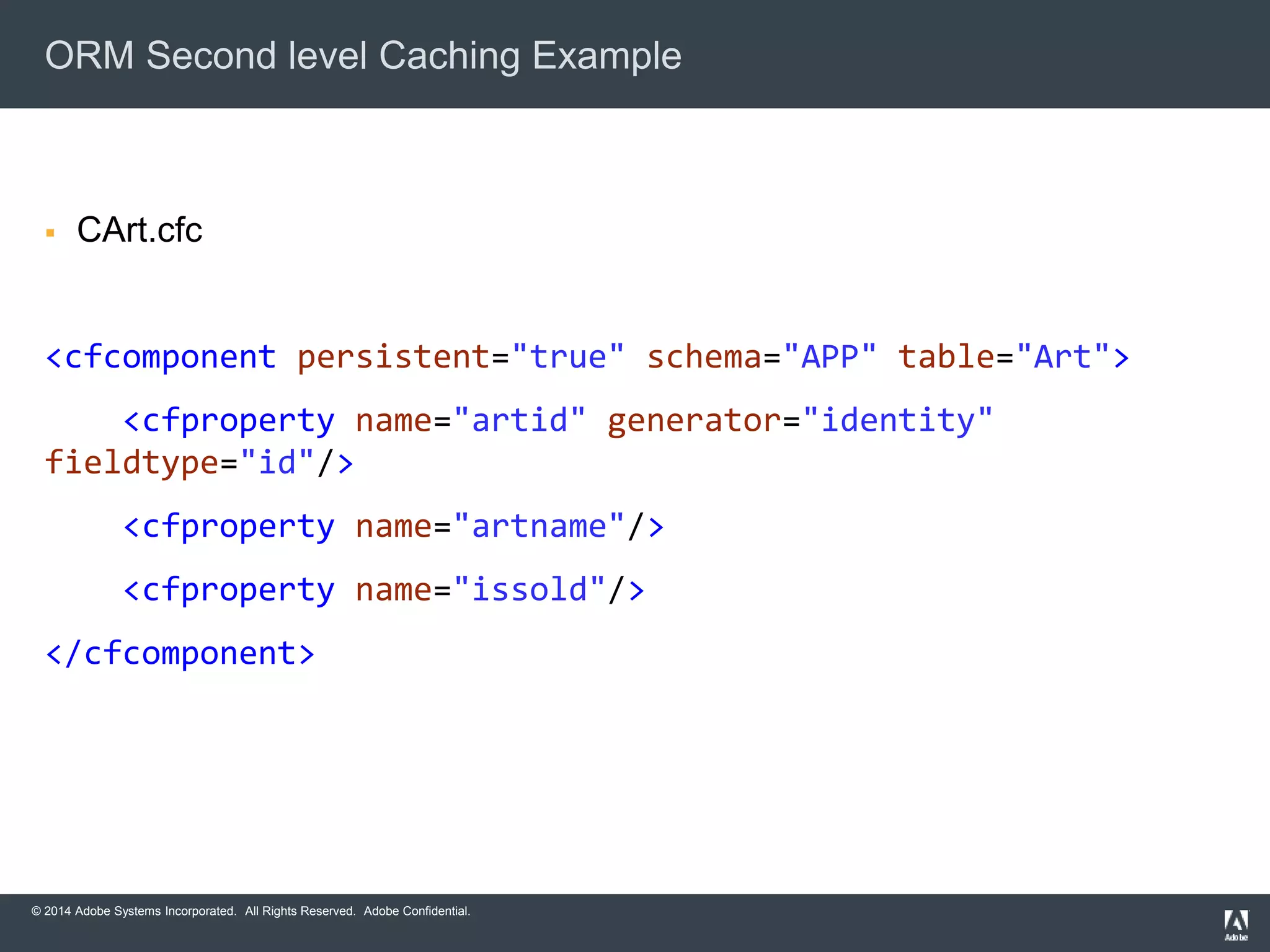Click the fieldtype attribute name
Screen dimensions: 1270x952
coord(131,463)
